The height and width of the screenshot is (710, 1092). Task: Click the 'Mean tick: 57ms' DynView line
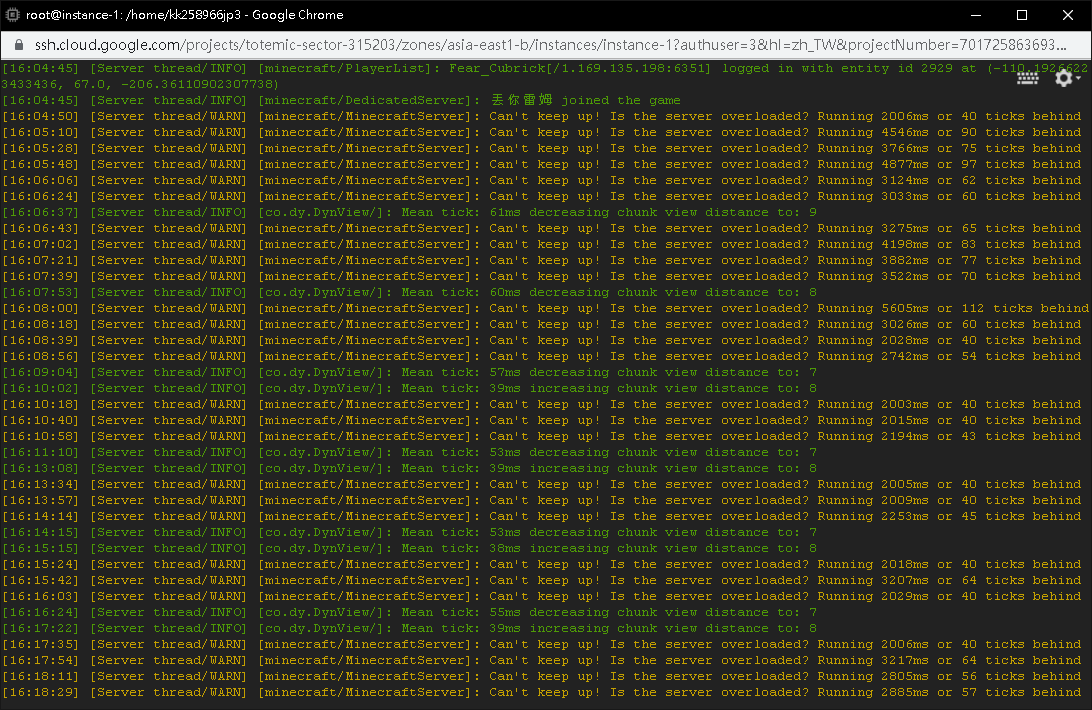coord(410,373)
